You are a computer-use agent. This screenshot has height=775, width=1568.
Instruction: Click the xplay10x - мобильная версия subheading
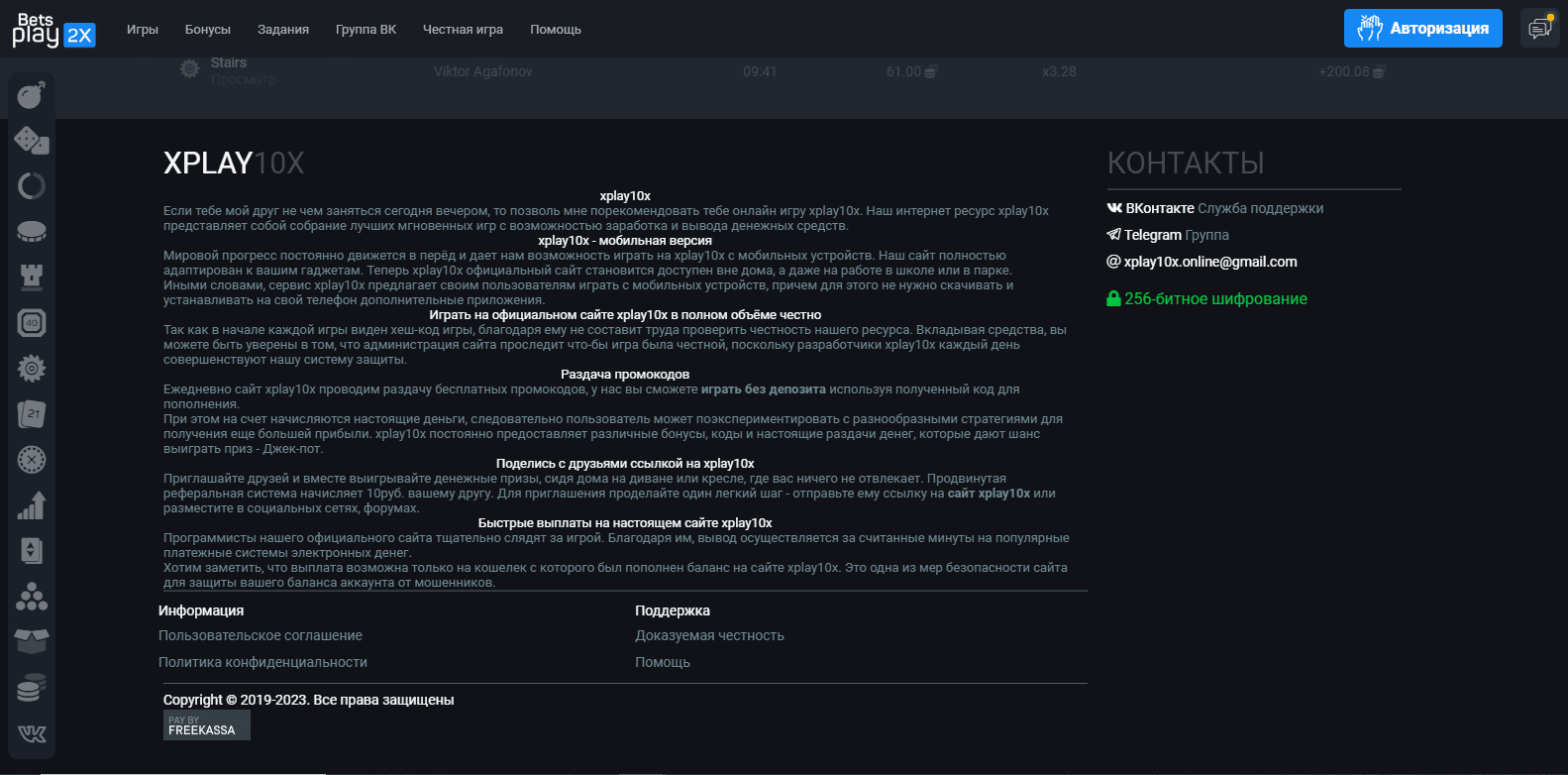625,241
